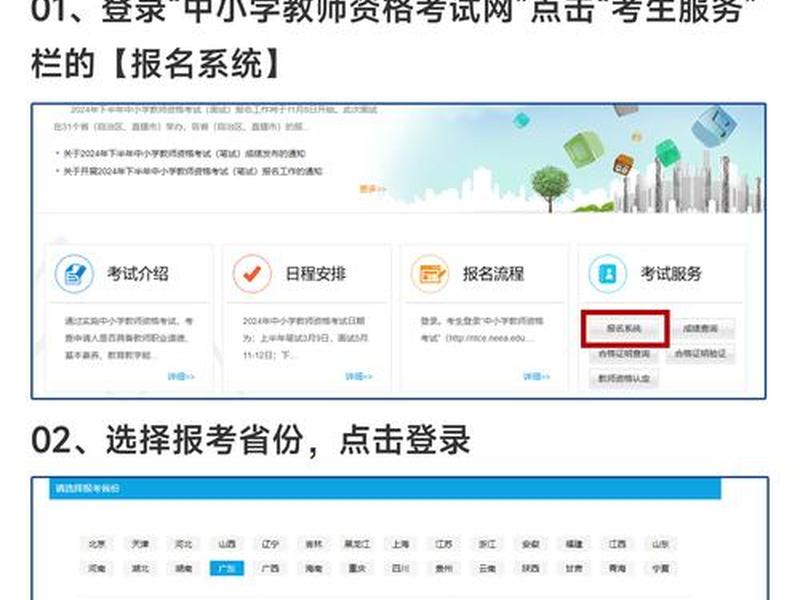The height and width of the screenshot is (600, 800).
Task: Select province 北京
Action: click(x=96, y=544)
